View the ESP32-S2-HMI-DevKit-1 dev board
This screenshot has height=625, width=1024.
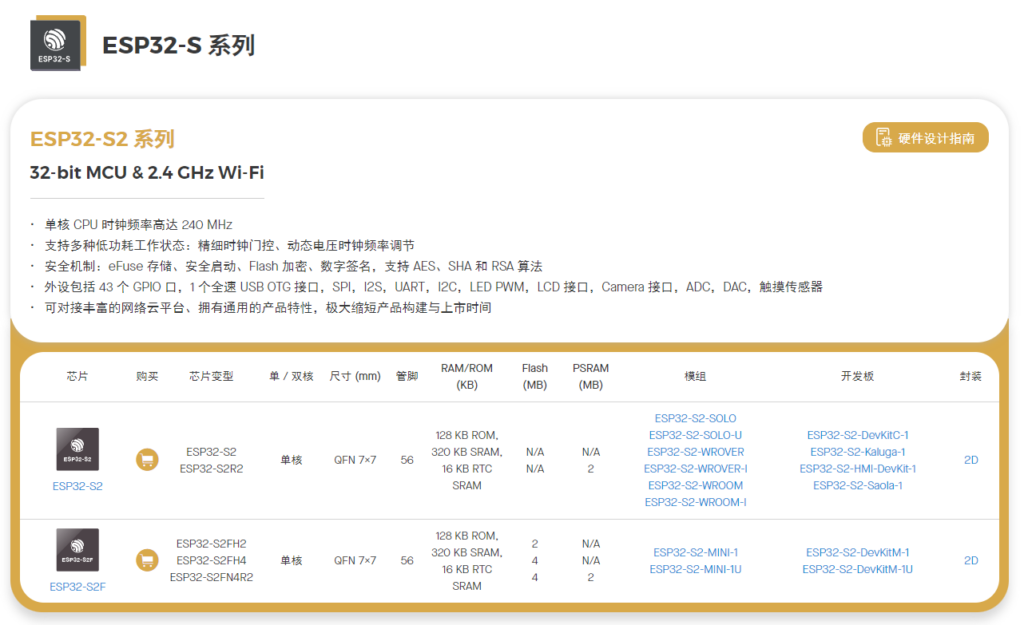857,469
